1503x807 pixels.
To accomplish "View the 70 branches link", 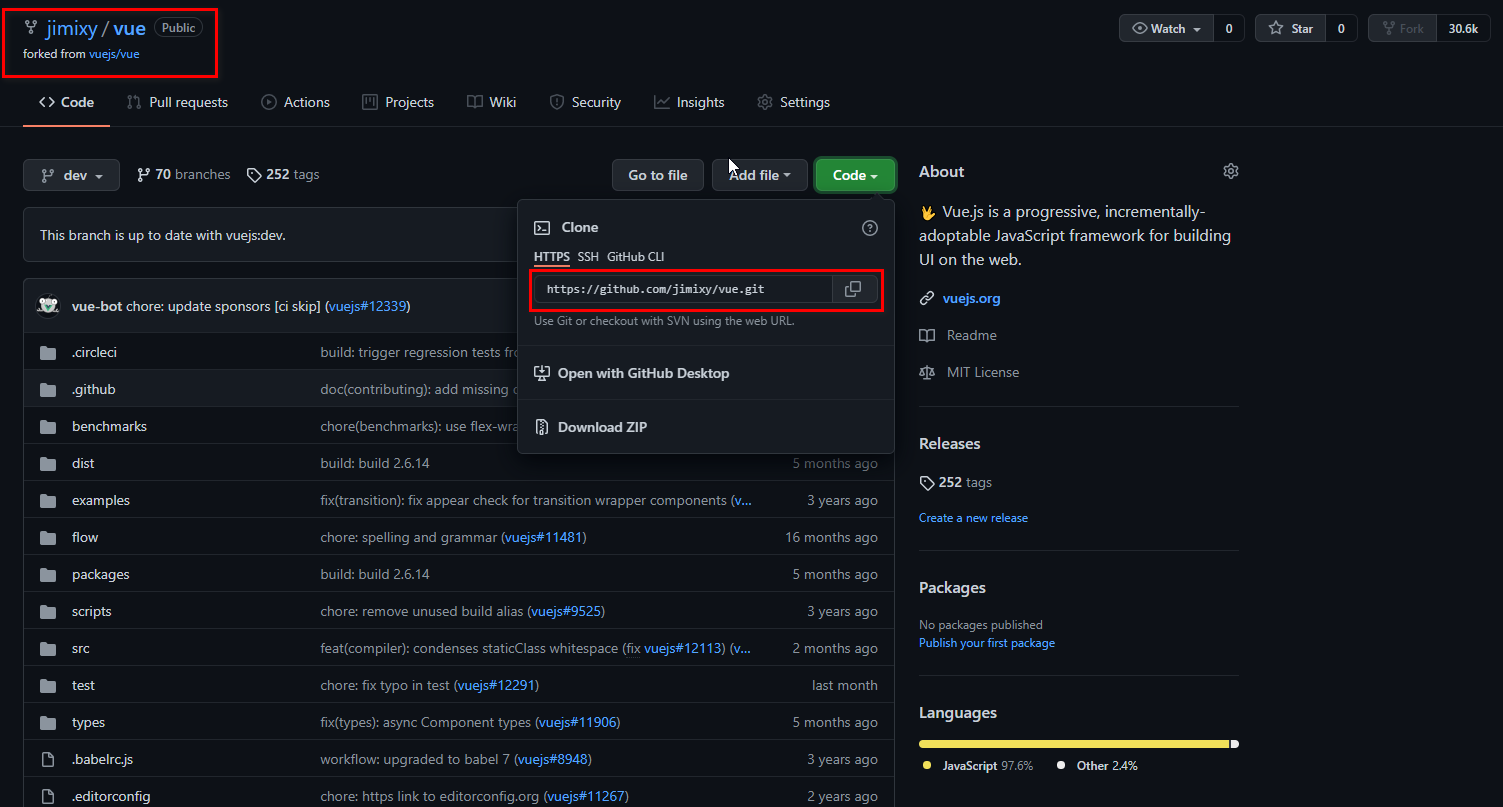I will point(183,174).
